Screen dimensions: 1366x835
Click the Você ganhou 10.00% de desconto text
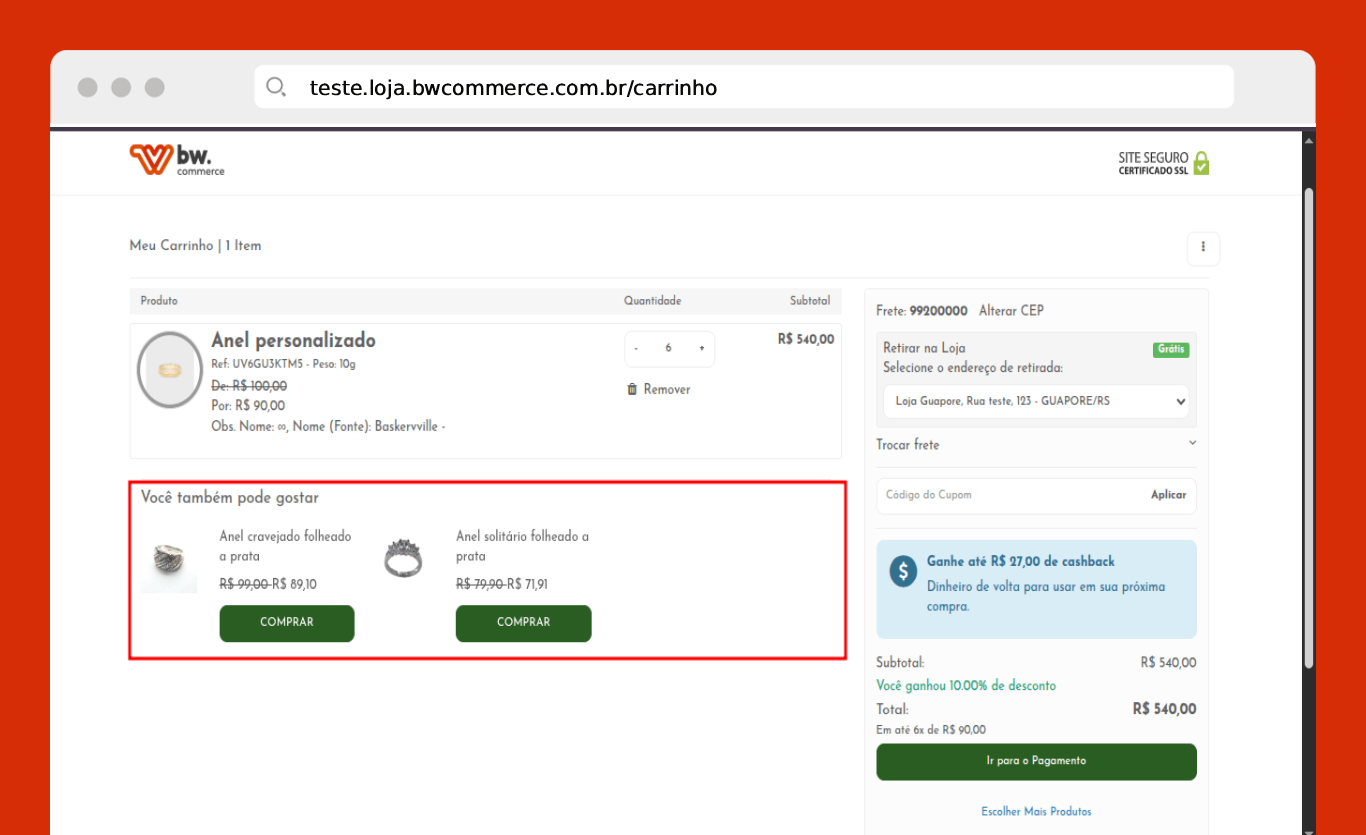pos(966,686)
